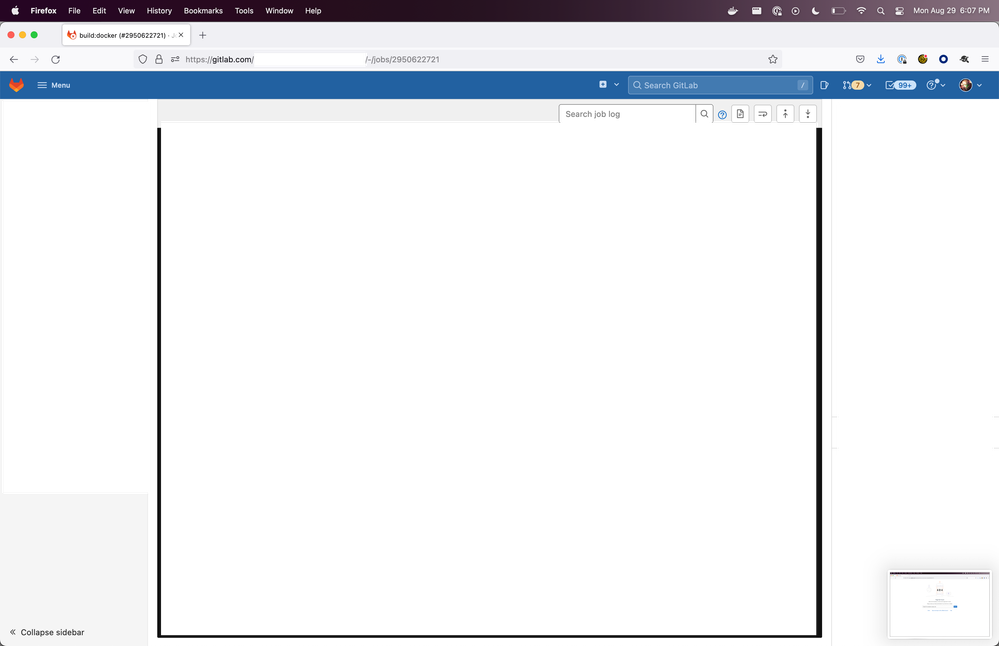Image resolution: width=999 pixels, height=646 pixels.
Task: Show complete raw job log
Action: [x=762, y=113]
